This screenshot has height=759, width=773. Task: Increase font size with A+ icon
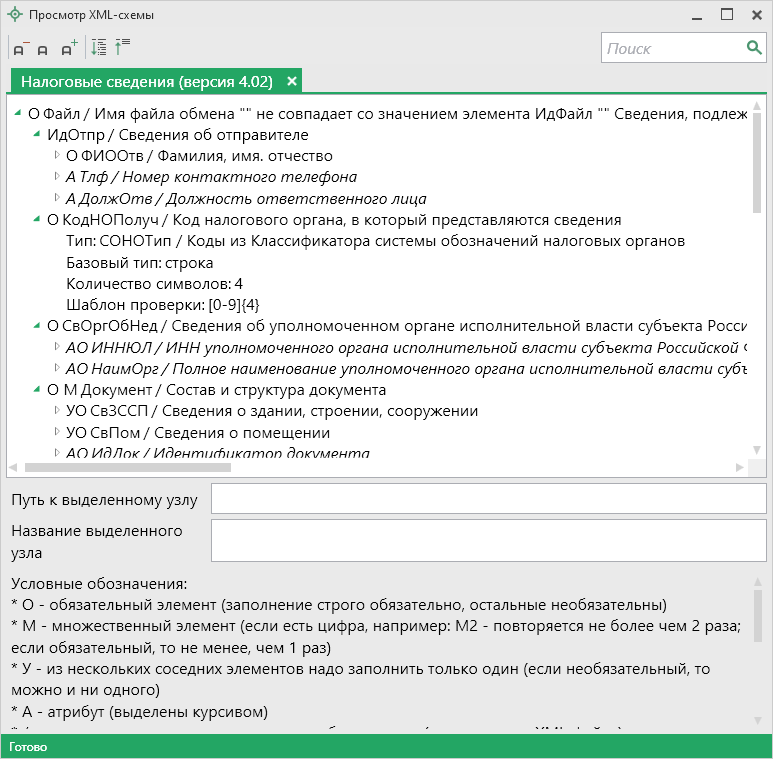(68, 48)
